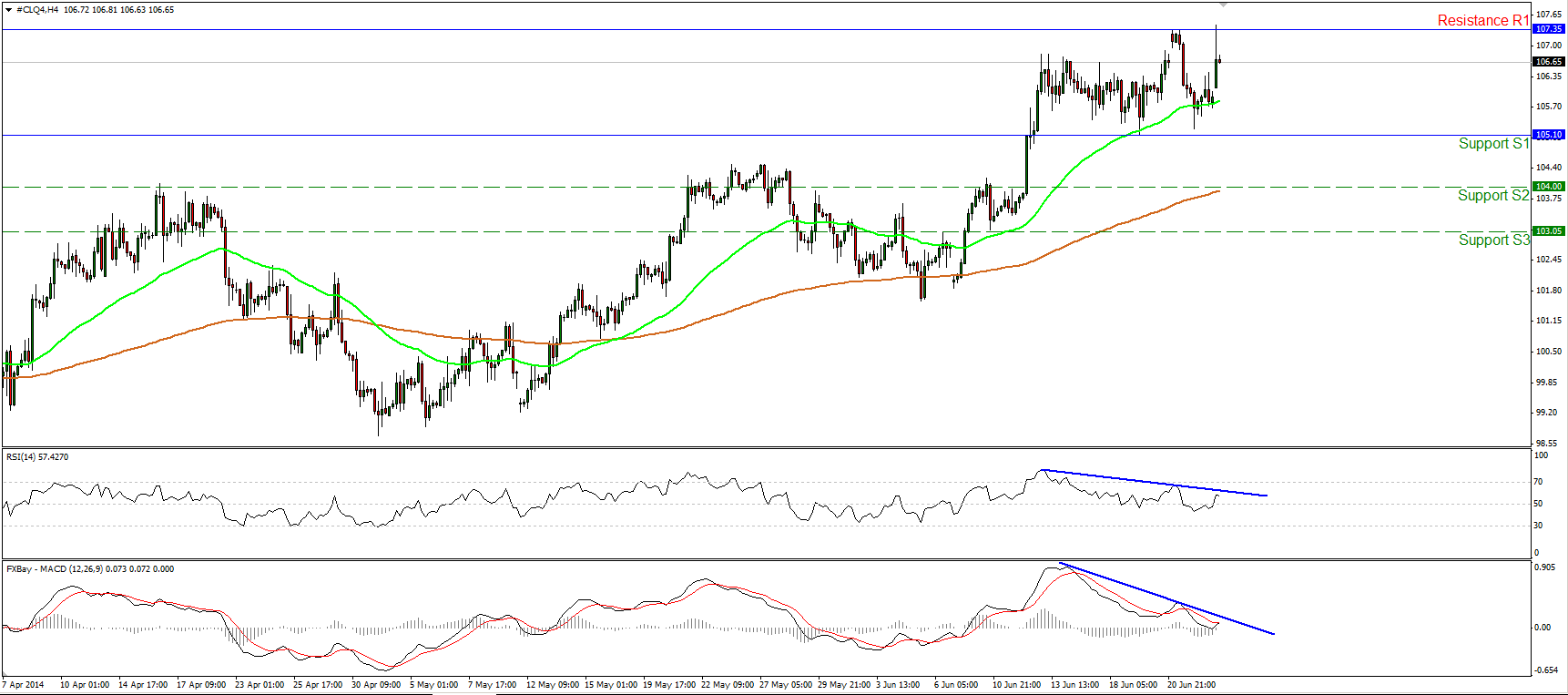Click the chart shift triangle marker at top

coord(1223,5)
